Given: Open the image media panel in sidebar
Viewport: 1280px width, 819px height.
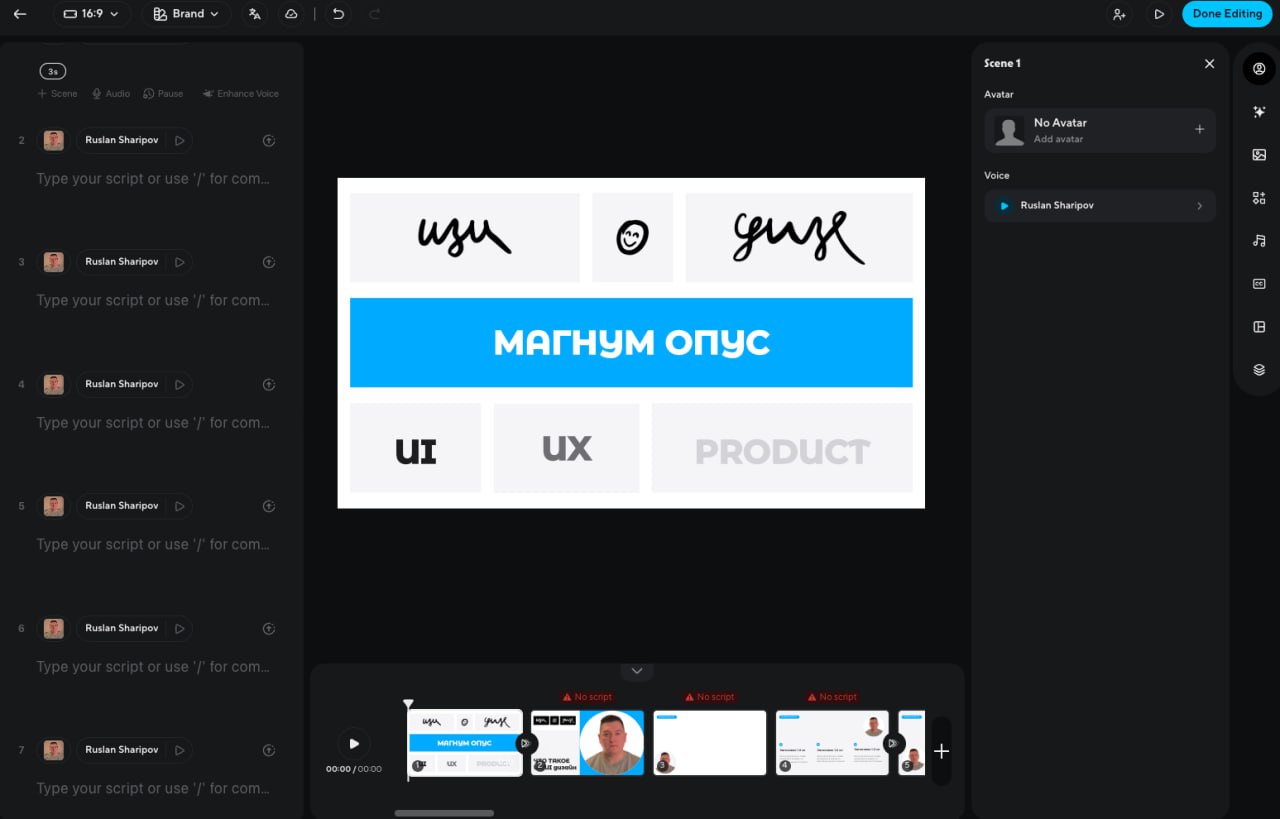Looking at the screenshot, I should (1259, 155).
